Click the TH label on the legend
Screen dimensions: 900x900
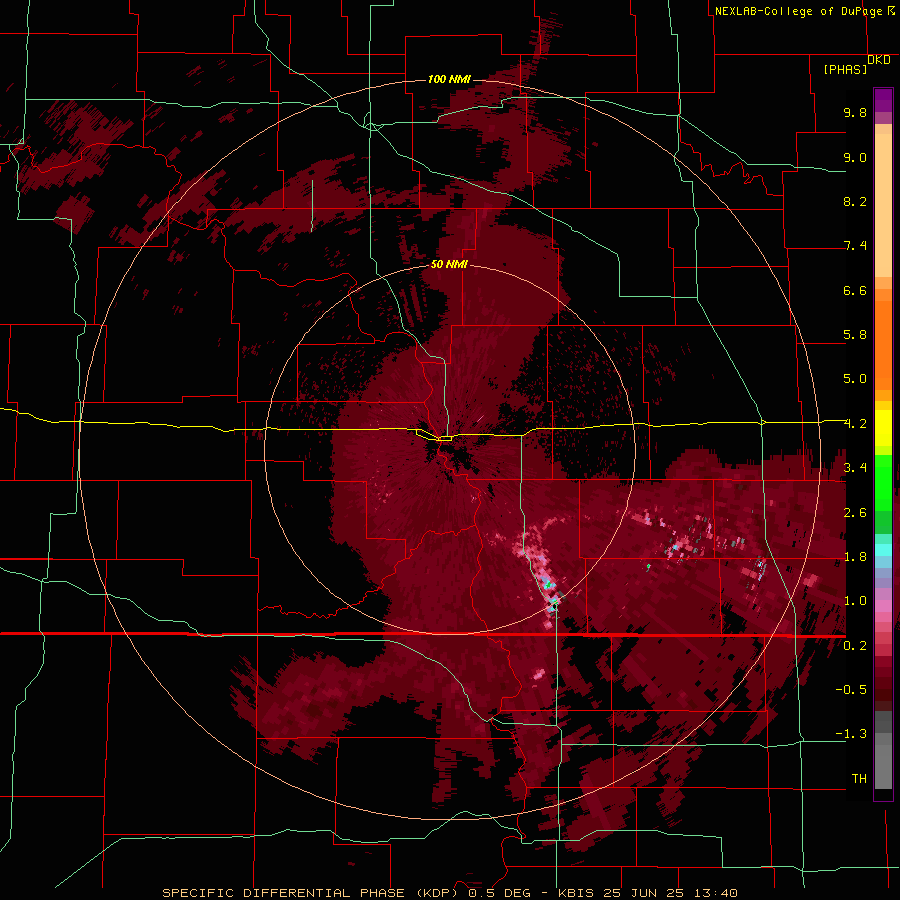(859, 779)
